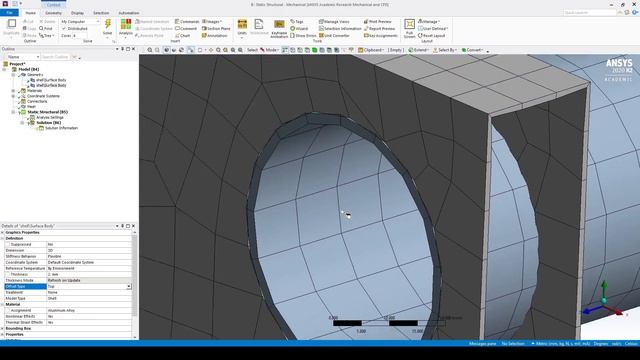Expand the Materials tree node
Viewport: 640px width, 360px height.
[13, 91]
